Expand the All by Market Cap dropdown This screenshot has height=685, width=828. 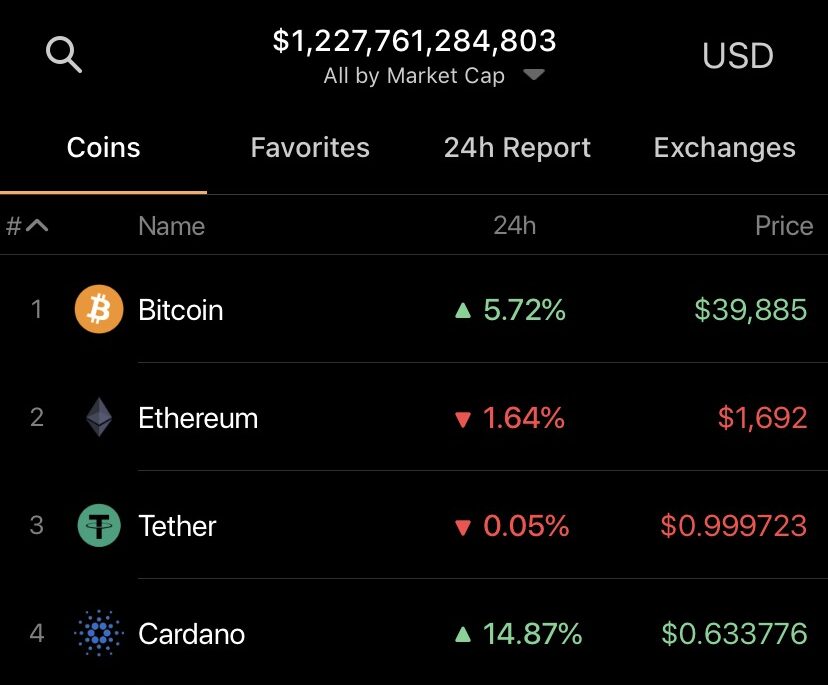click(x=534, y=76)
